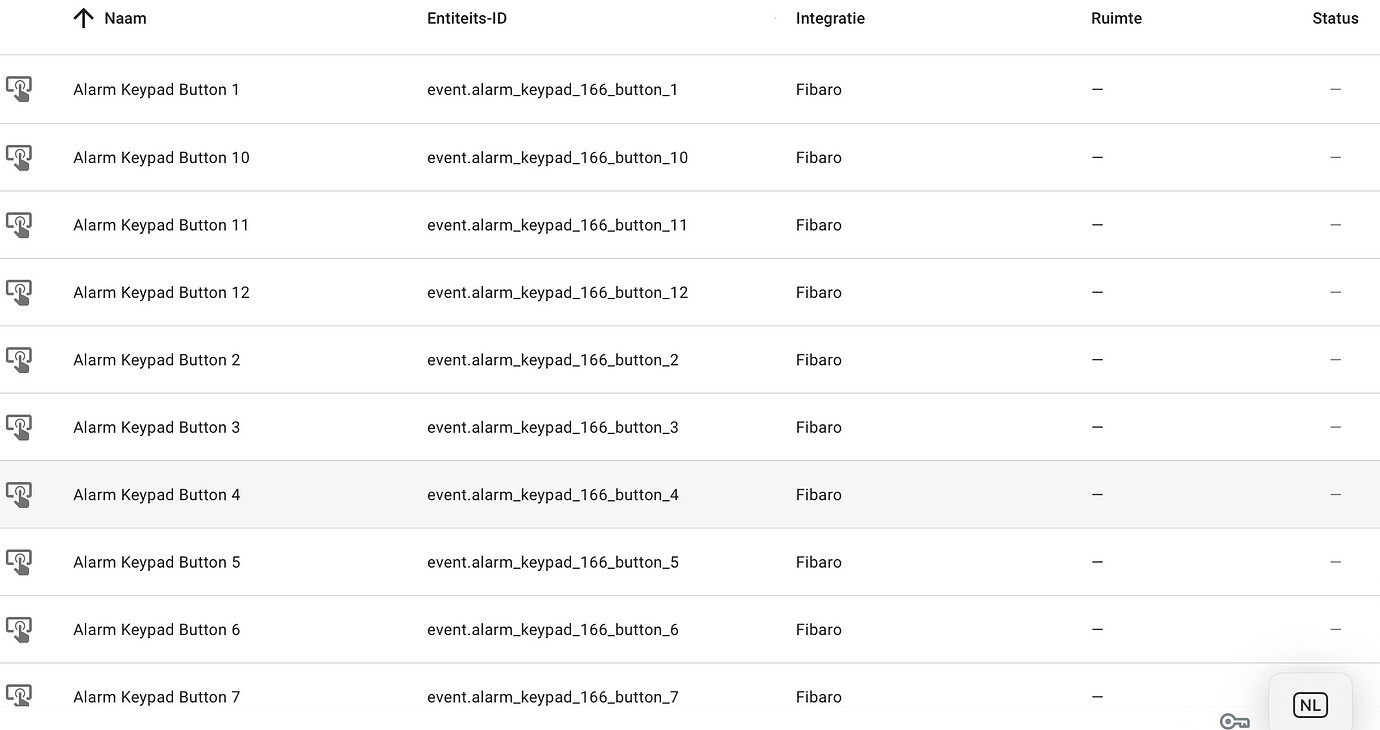Screen dimensions: 1380x730
Task: Sort by the Ruimte column header
Action: (x=1116, y=18)
